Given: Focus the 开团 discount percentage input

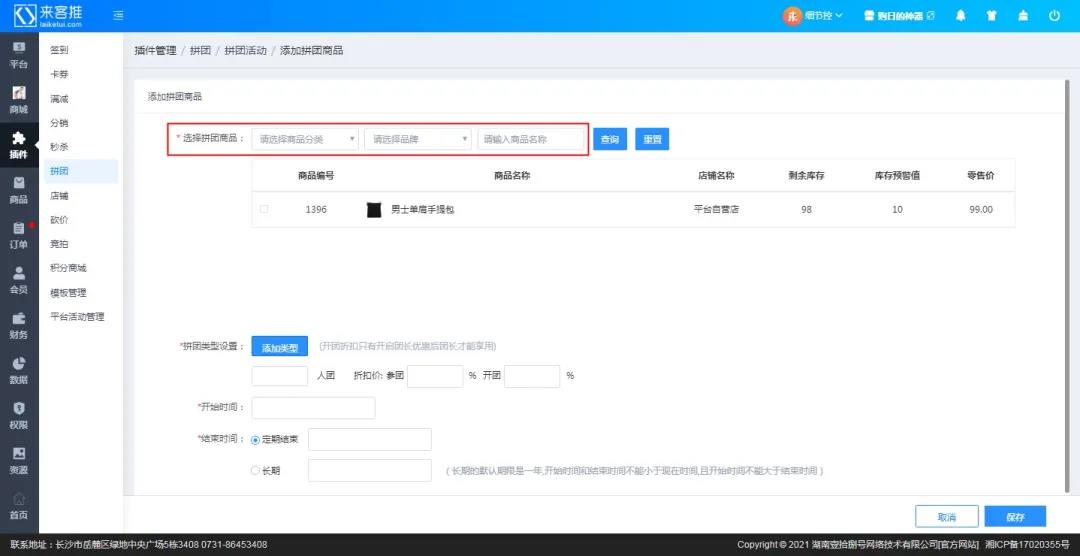Looking at the screenshot, I should (532, 376).
